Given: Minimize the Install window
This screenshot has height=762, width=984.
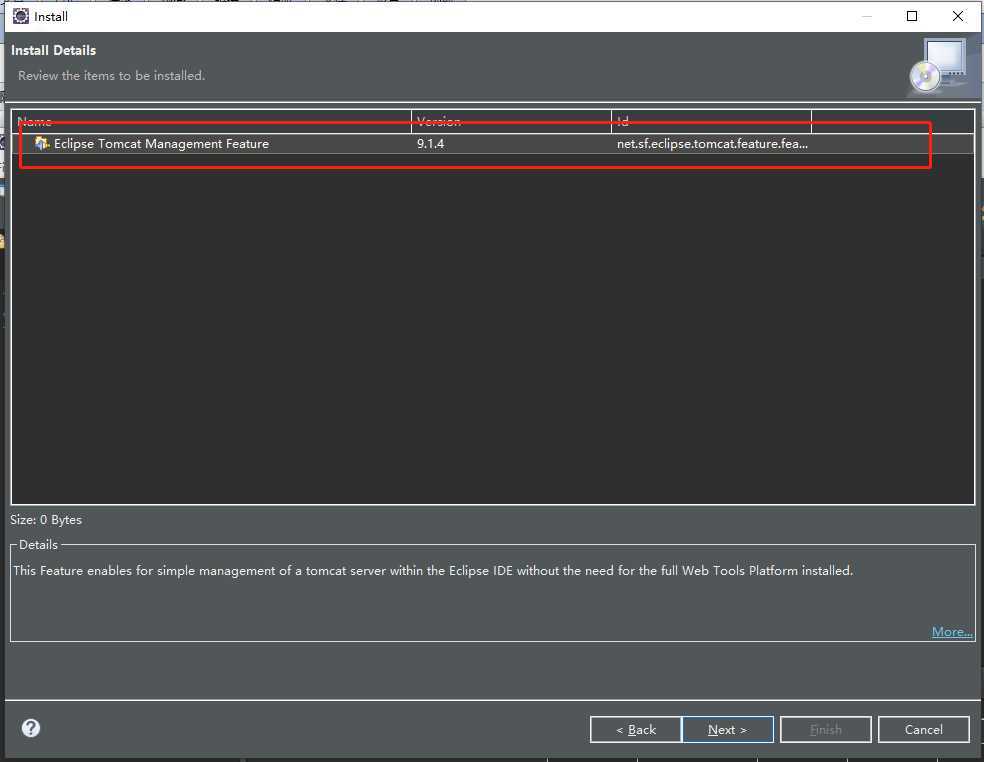Looking at the screenshot, I should coord(867,16).
